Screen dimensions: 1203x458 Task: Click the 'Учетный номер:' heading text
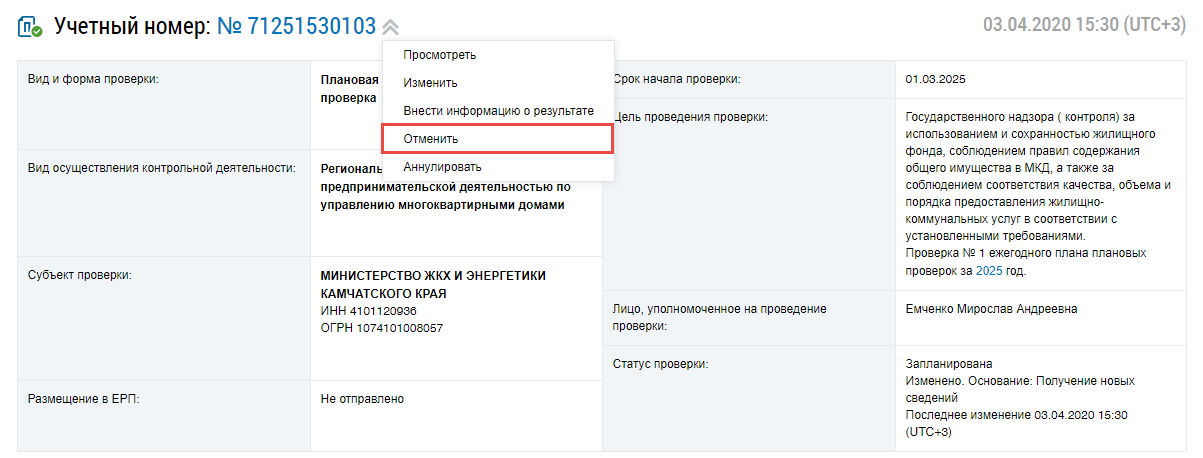(132, 26)
